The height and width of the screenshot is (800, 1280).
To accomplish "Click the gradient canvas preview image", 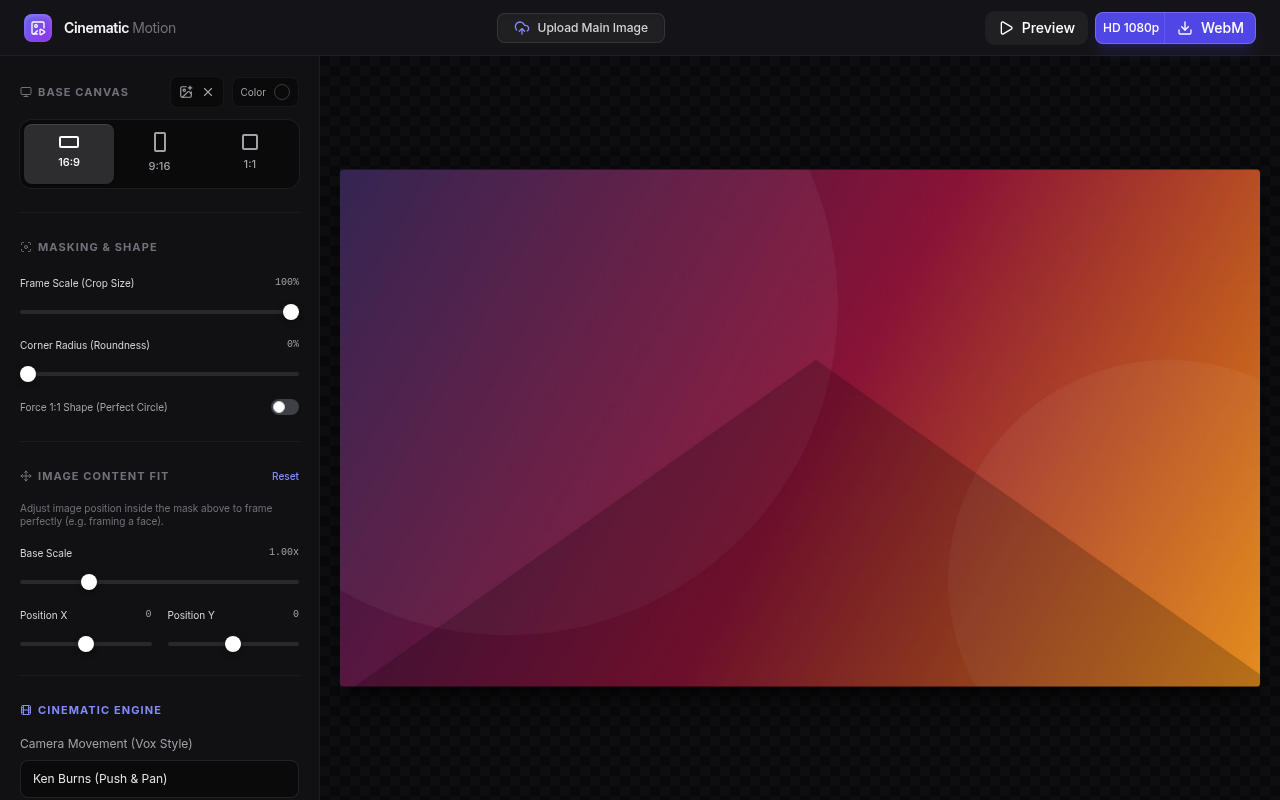I will click(x=800, y=428).
